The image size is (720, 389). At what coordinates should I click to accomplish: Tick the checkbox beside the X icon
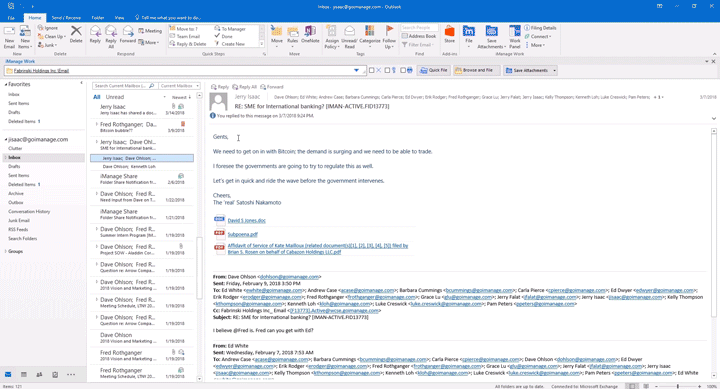point(371,70)
